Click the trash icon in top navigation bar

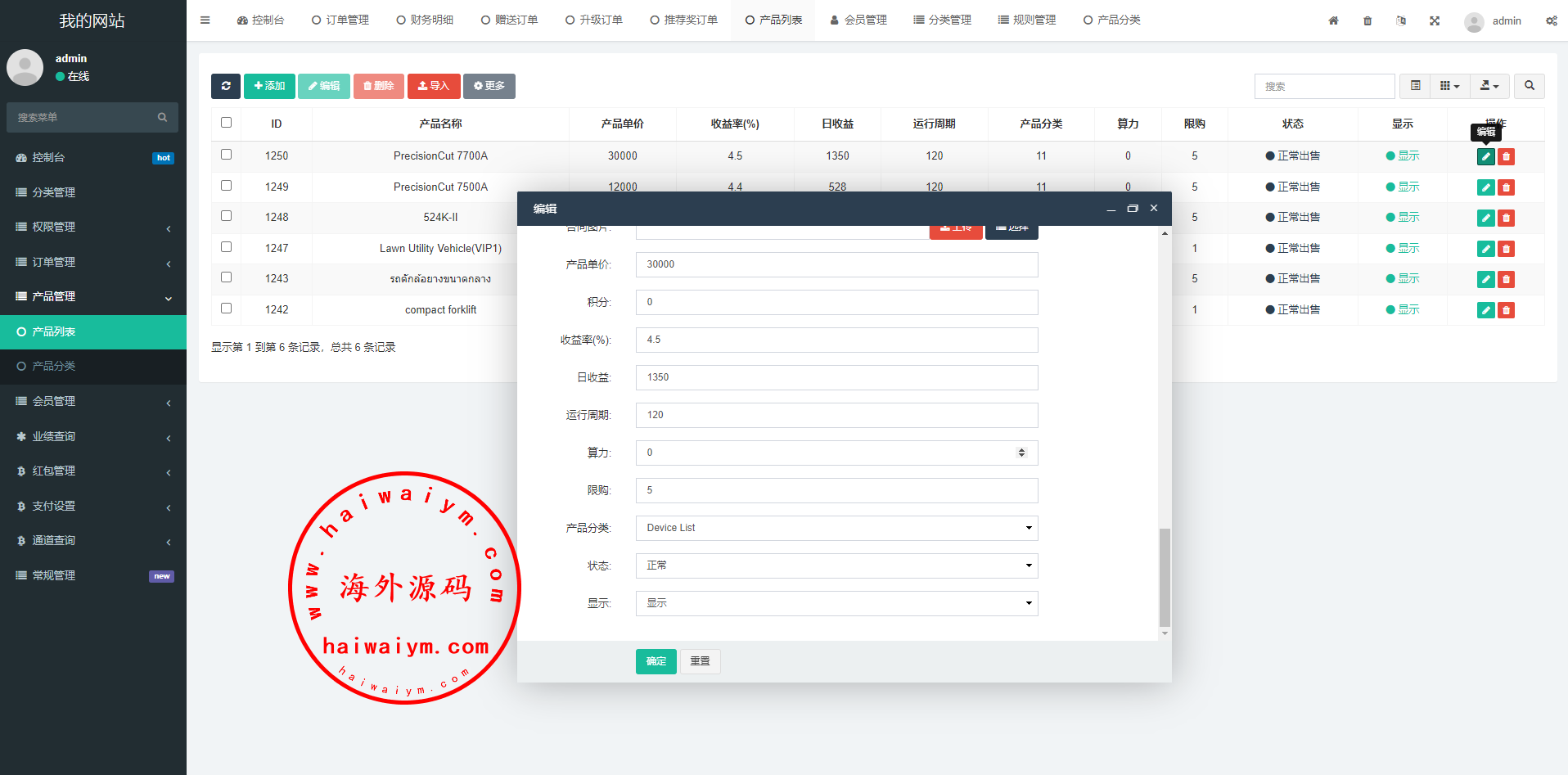1367,20
